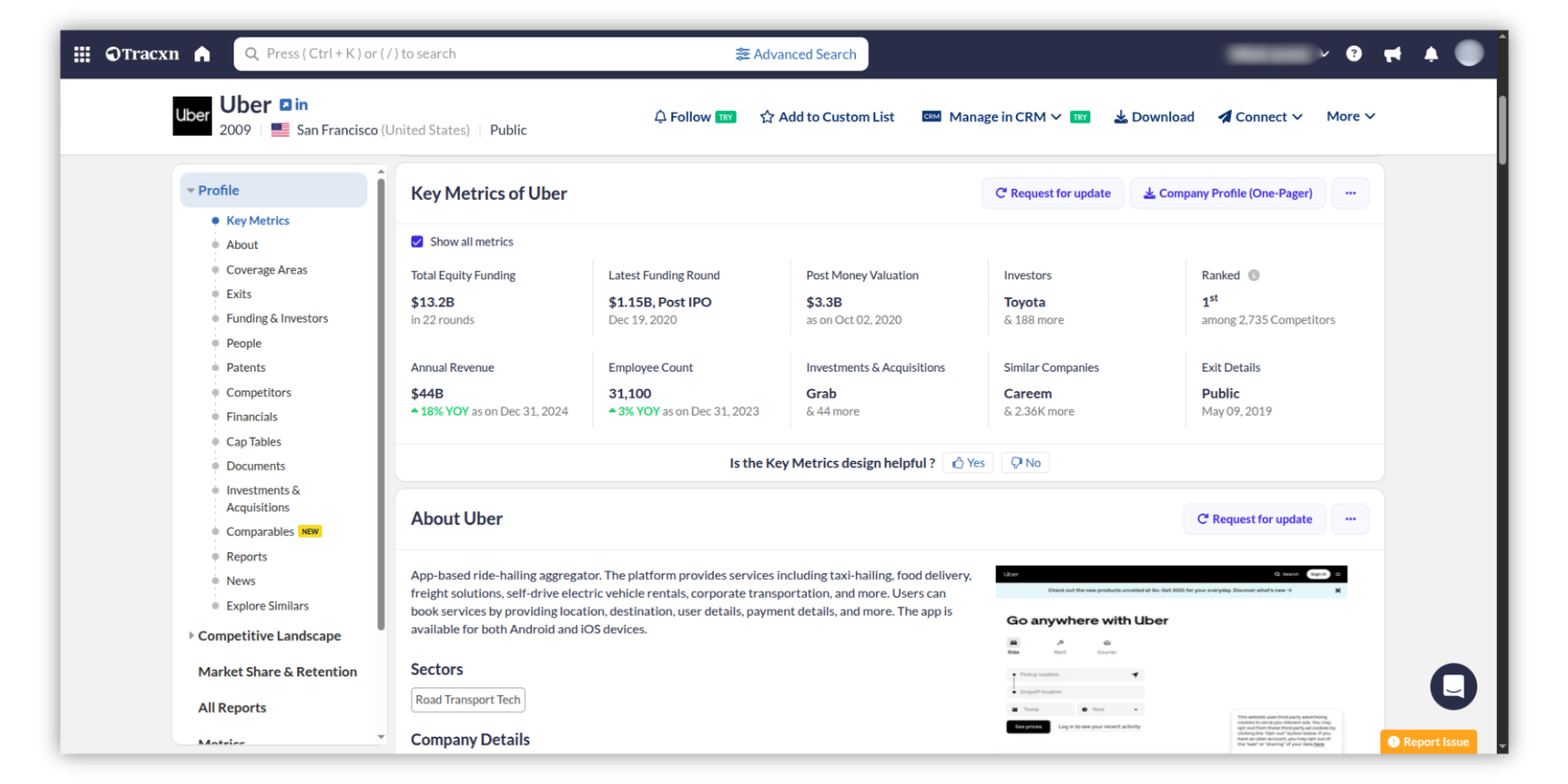Viewport: 1568px width, 784px height.
Task: Open the announcements megaphone icon
Action: pos(1392,54)
